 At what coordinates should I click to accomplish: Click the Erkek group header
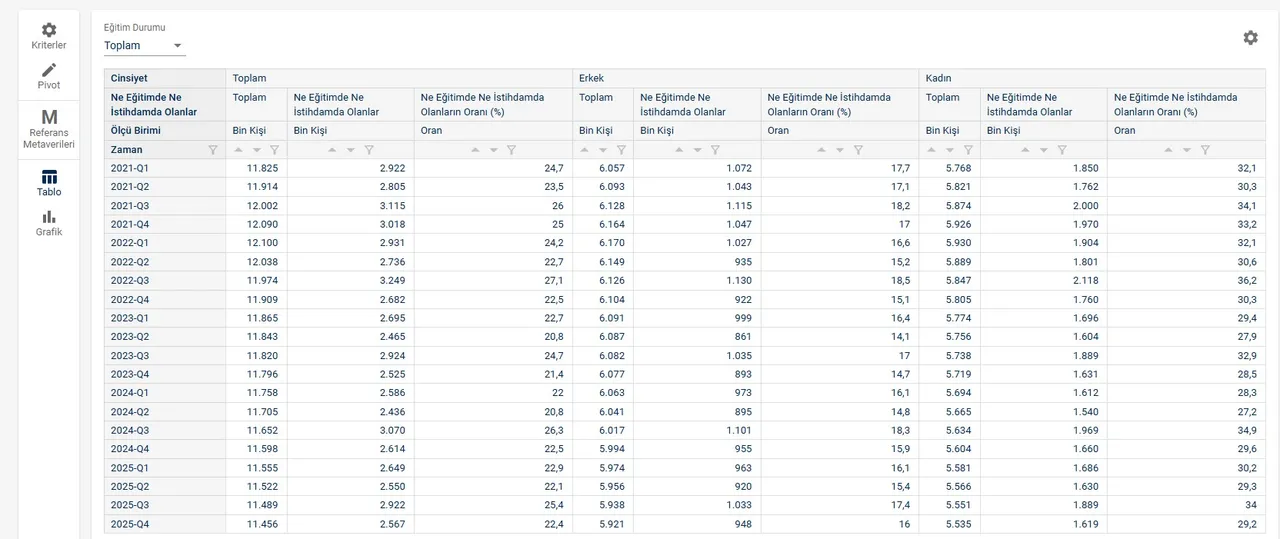pos(591,78)
